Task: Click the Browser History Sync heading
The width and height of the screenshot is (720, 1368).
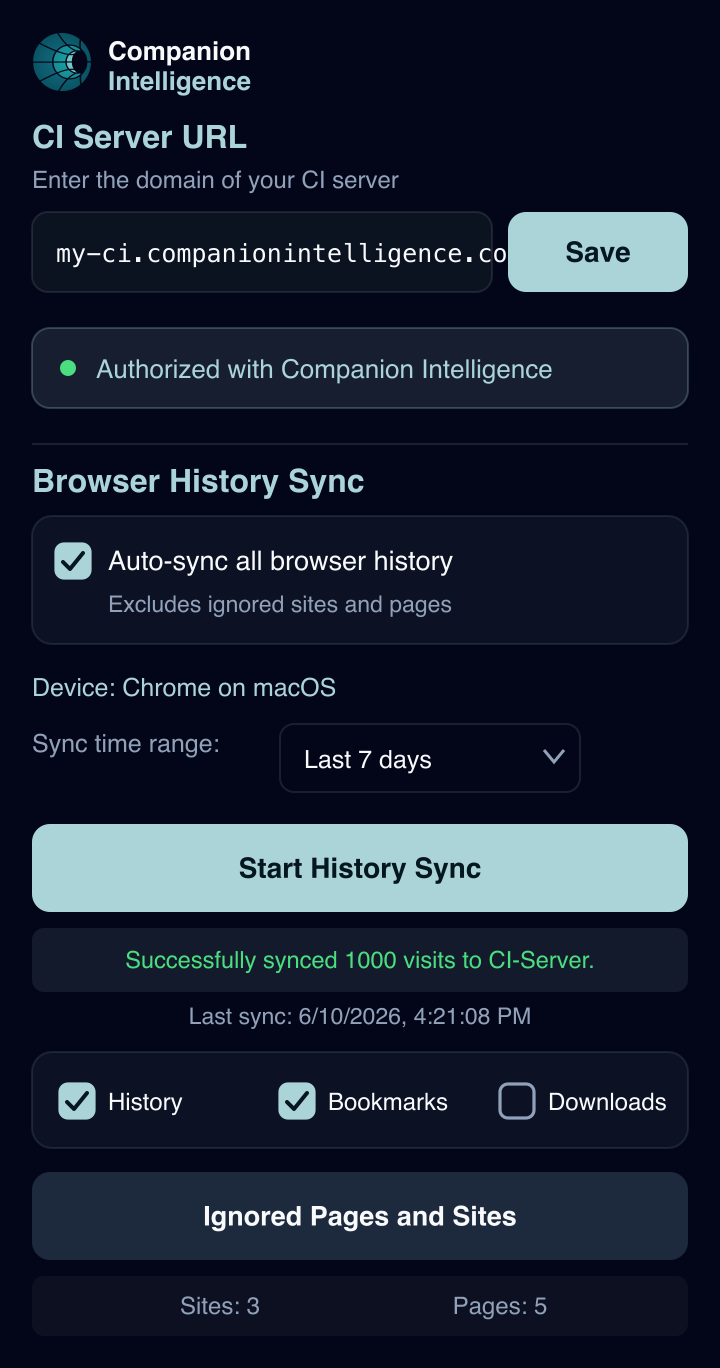Action: [x=199, y=481]
